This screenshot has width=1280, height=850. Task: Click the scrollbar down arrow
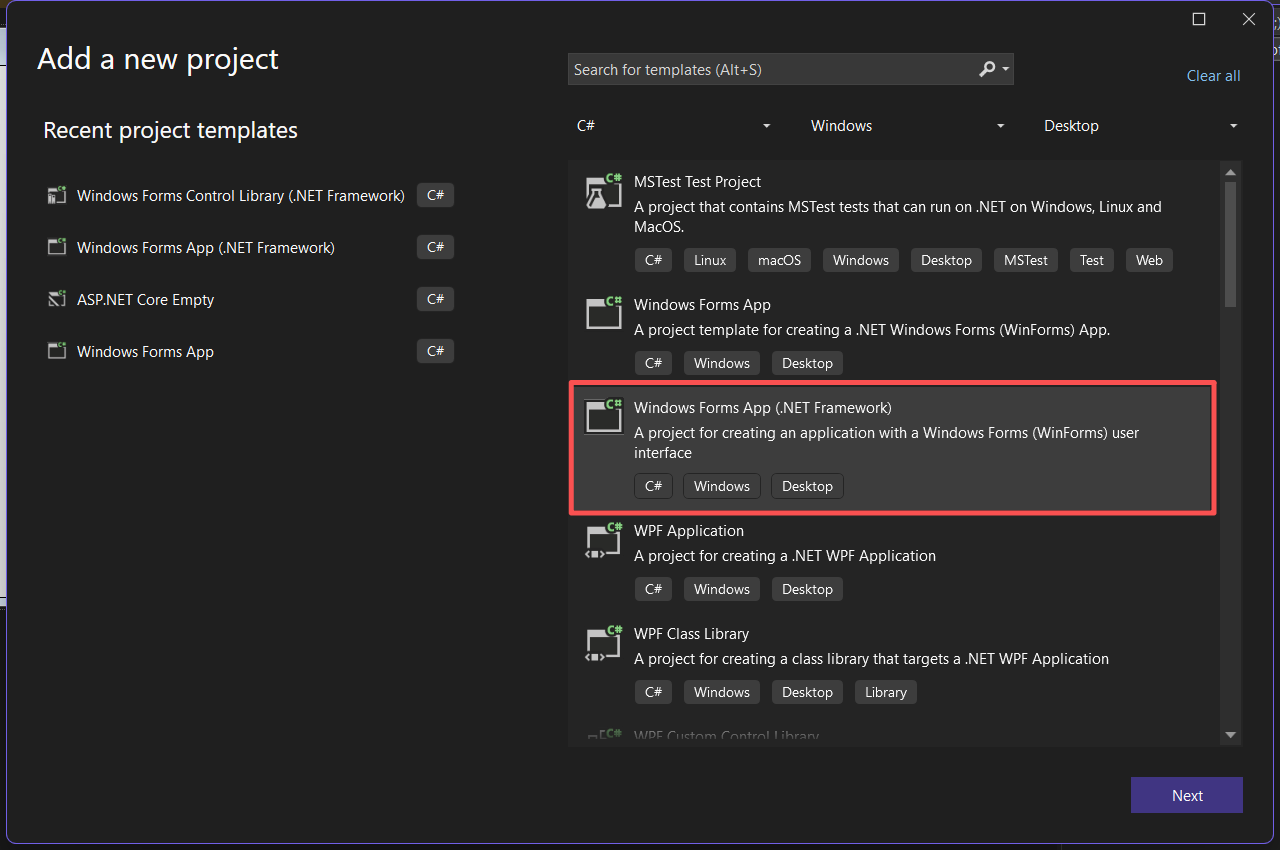pyautogui.click(x=1231, y=735)
